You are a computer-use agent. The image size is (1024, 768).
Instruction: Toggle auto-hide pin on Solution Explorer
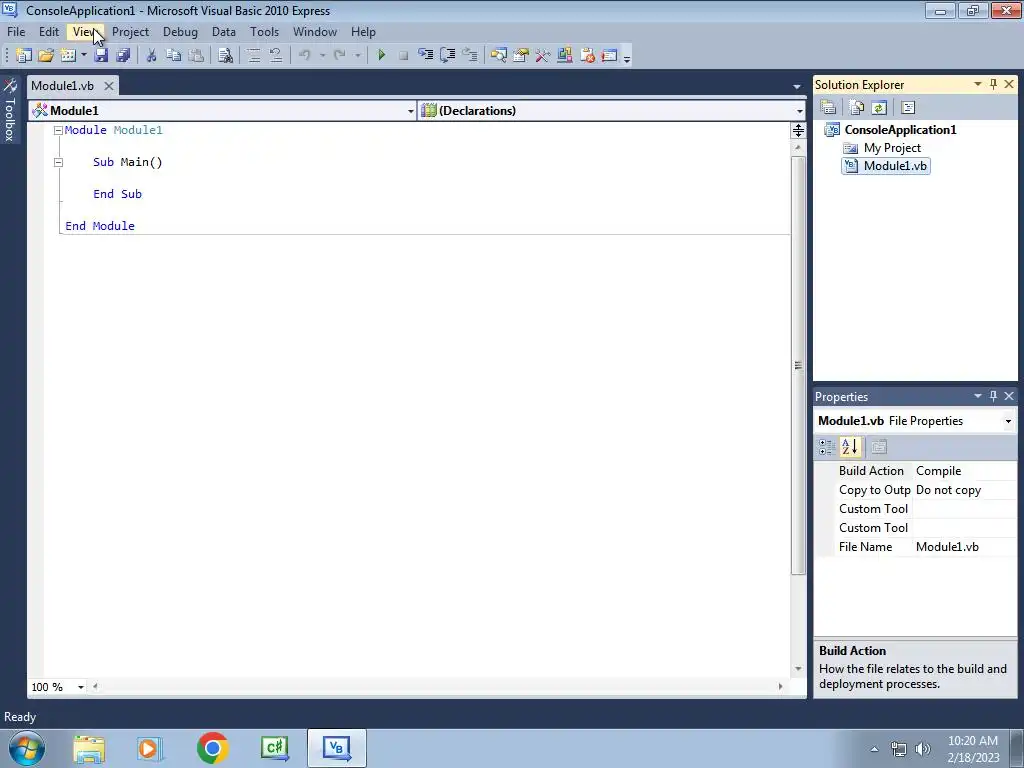click(x=993, y=84)
